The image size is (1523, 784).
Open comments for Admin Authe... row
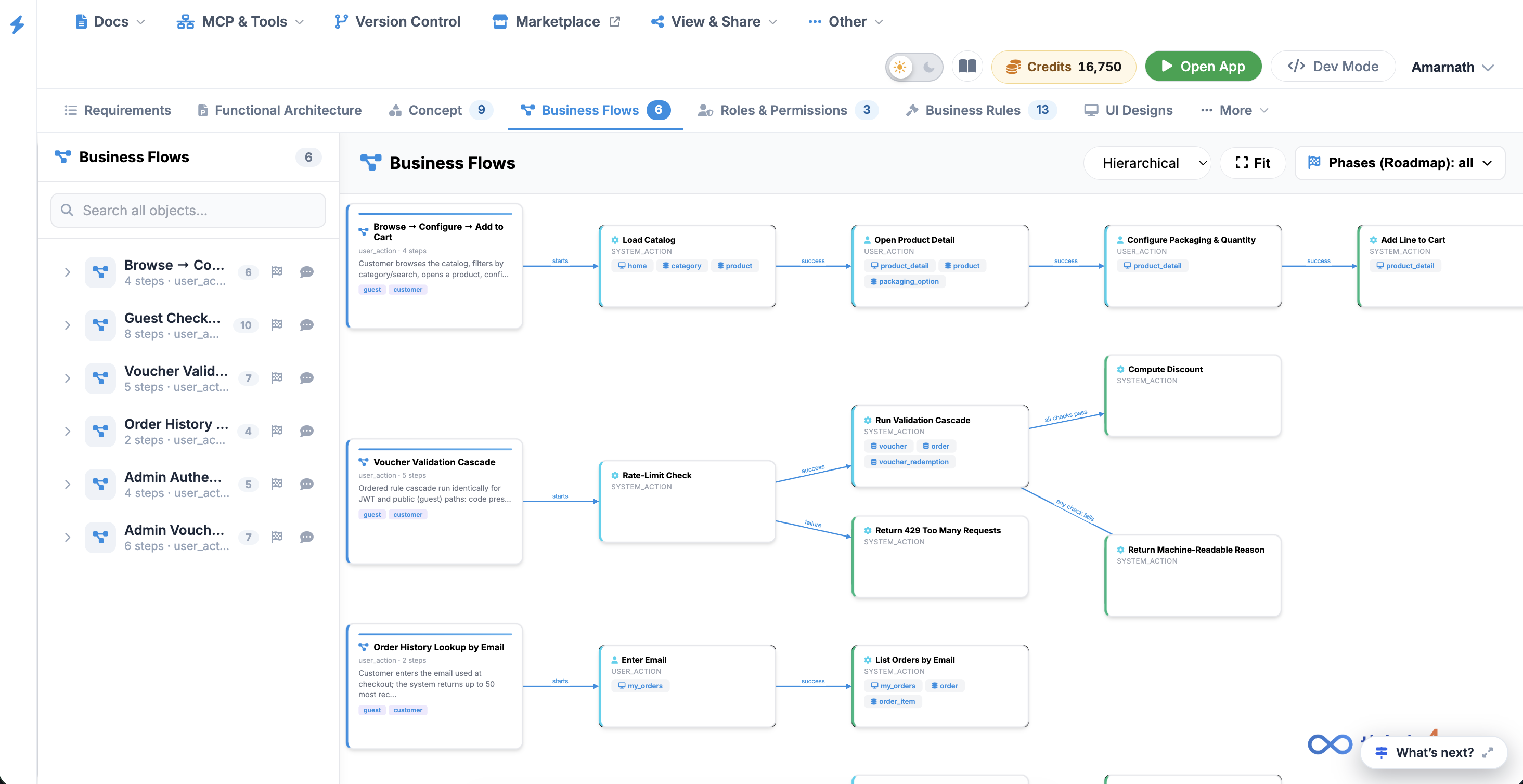(x=306, y=484)
